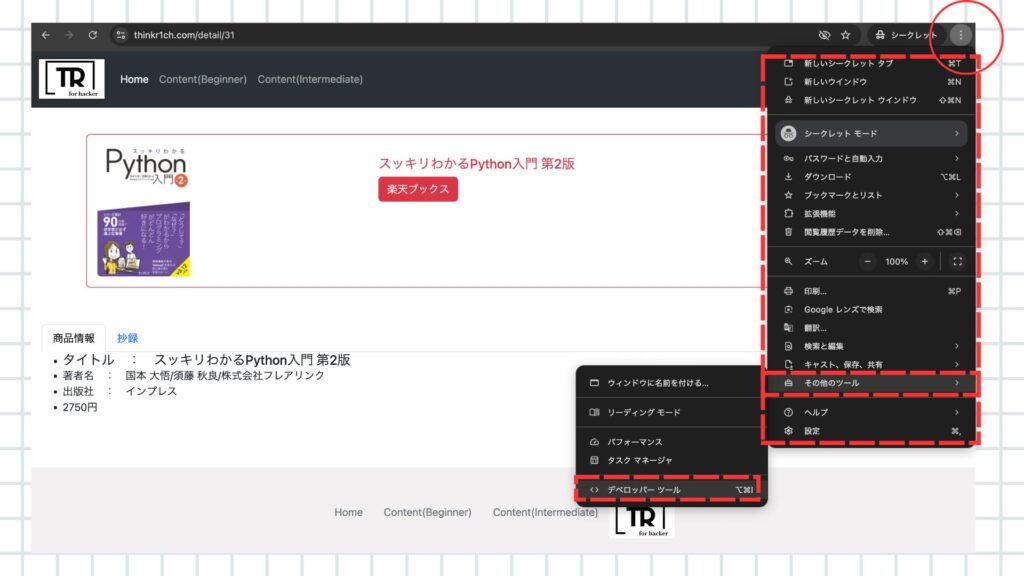Click the シークレット incognito indicator
This screenshot has height=576, width=1024.
[x=906, y=35]
